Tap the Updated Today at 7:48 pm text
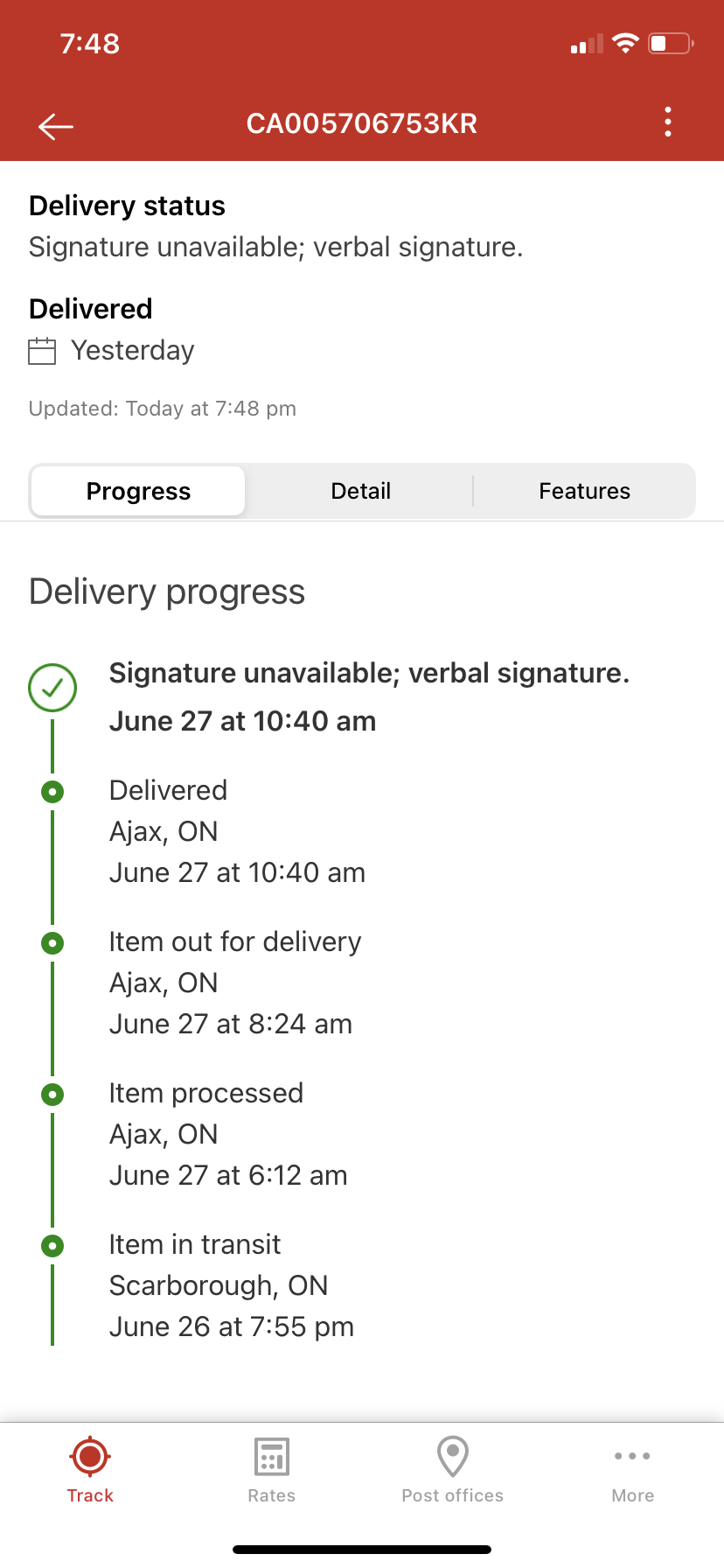The width and height of the screenshot is (724, 1568). [x=163, y=409]
